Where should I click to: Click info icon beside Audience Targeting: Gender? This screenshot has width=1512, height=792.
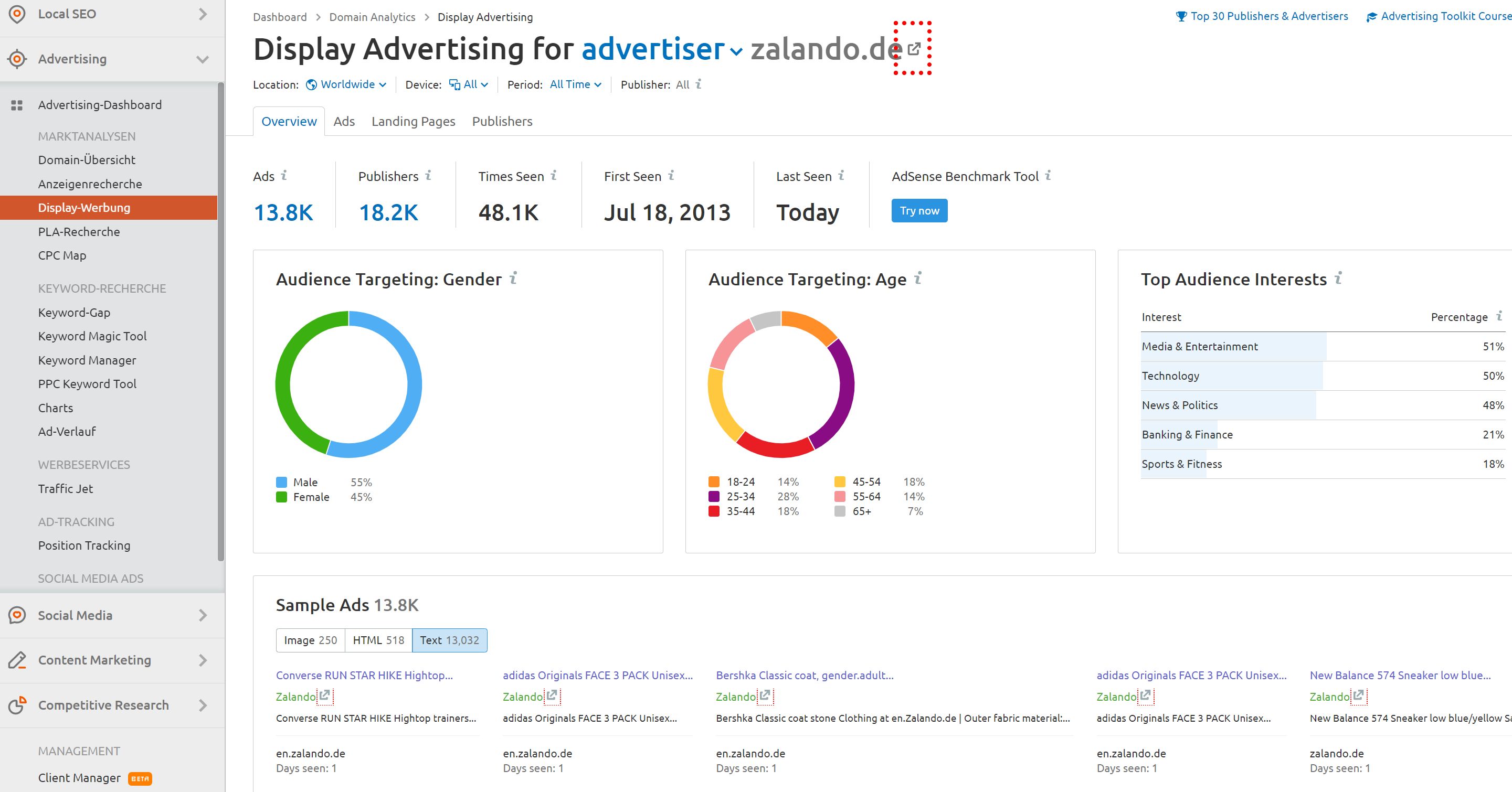click(x=514, y=277)
